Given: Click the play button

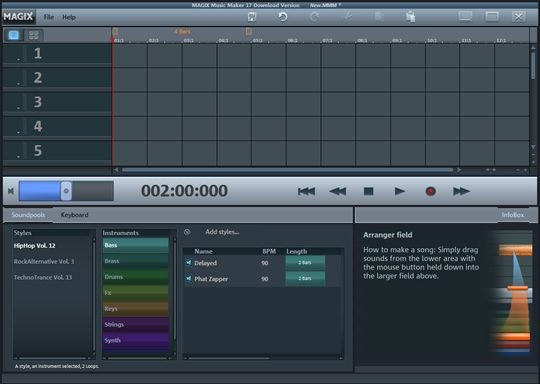Looking at the screenshot, I should tap(399, 191).
